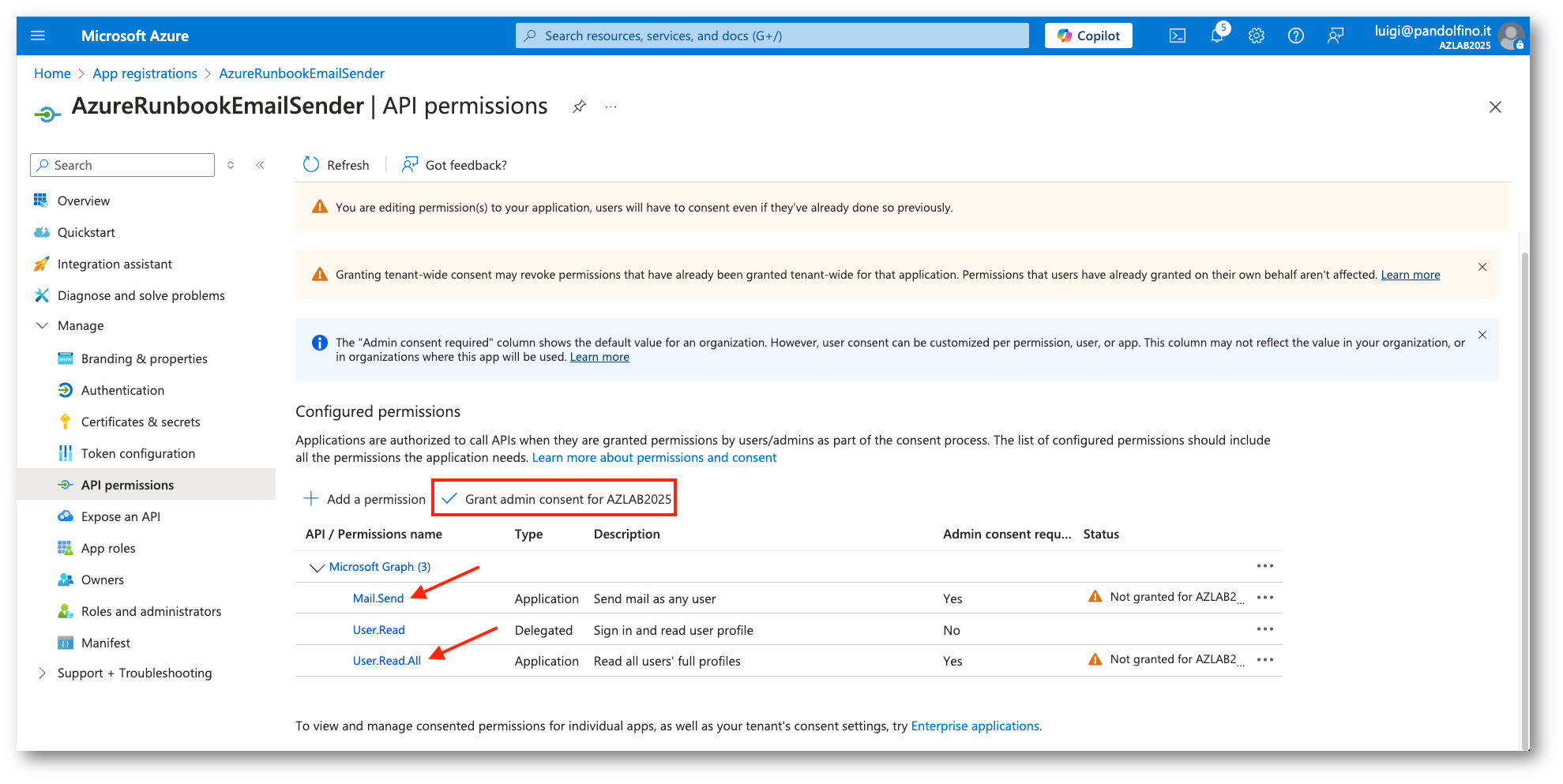
Task: Click the Quickstart cloud icon
Action: pos(41,232)
